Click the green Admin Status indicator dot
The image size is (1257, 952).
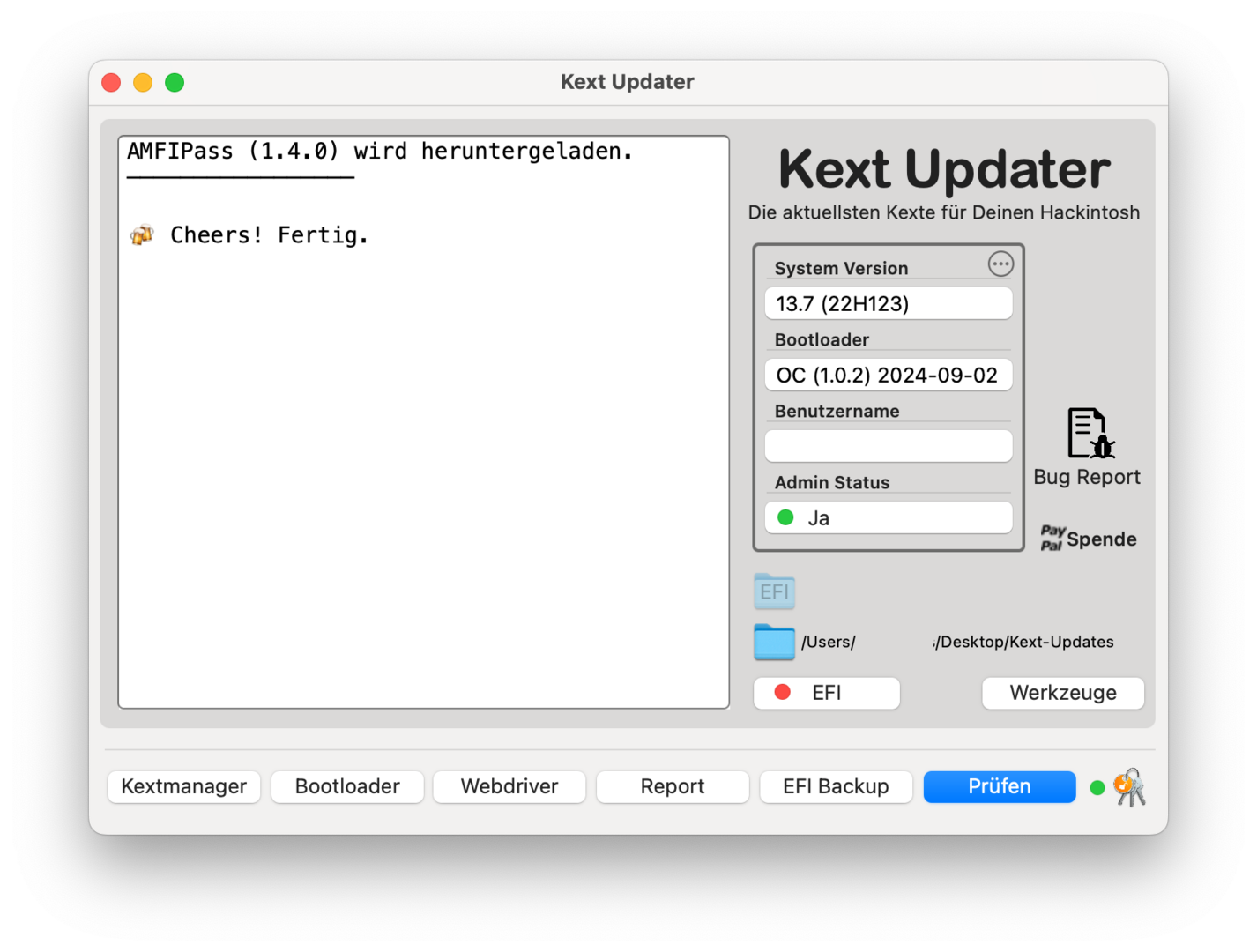(x=786, y=517)
